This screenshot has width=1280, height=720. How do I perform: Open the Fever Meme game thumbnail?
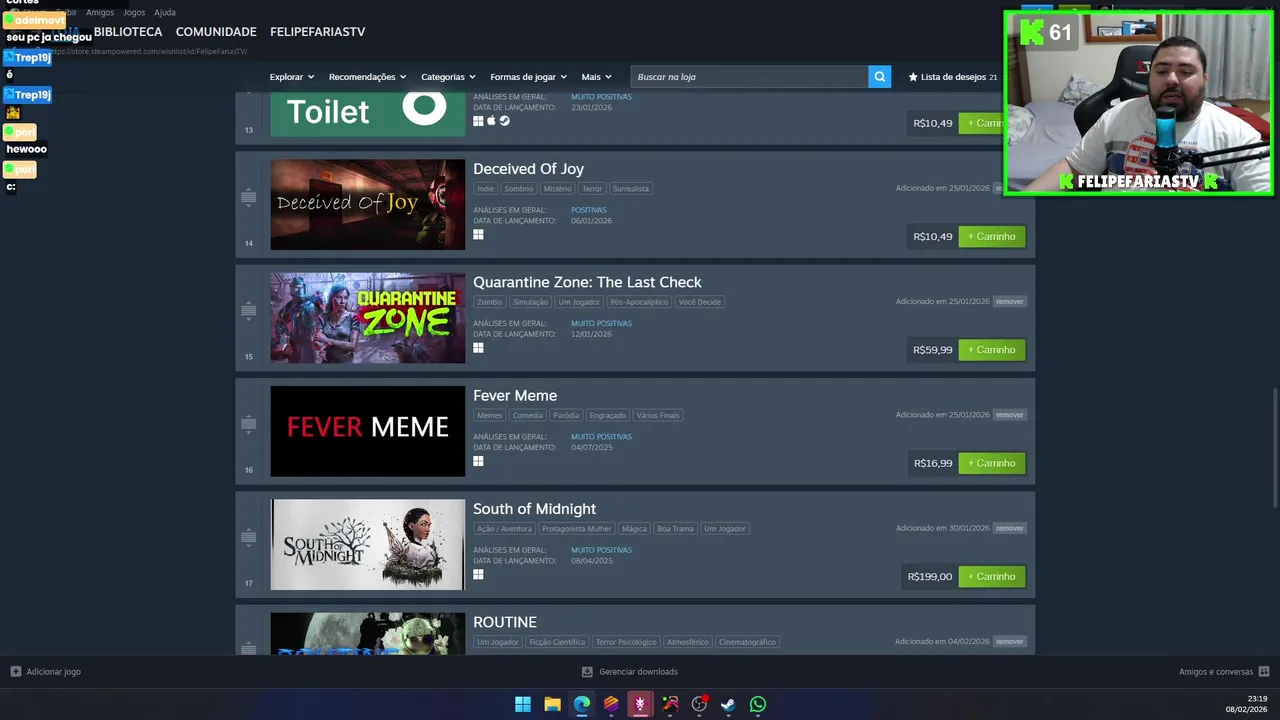click(x=367, y=431)
